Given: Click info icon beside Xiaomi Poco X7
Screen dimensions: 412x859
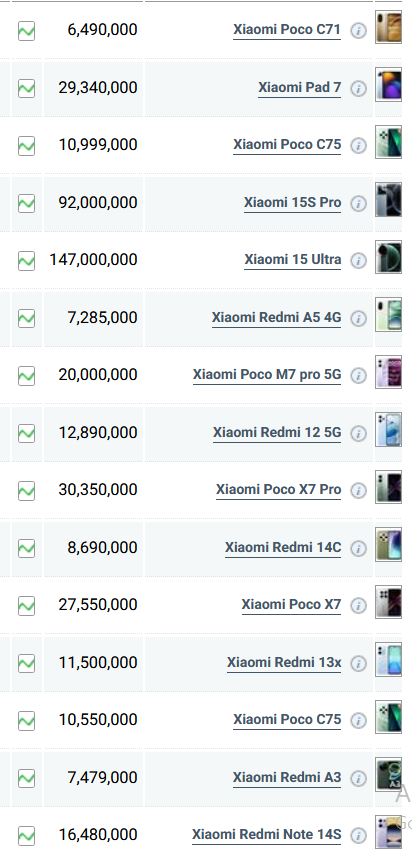Looking at the screenshot, I should click(358, 605).
